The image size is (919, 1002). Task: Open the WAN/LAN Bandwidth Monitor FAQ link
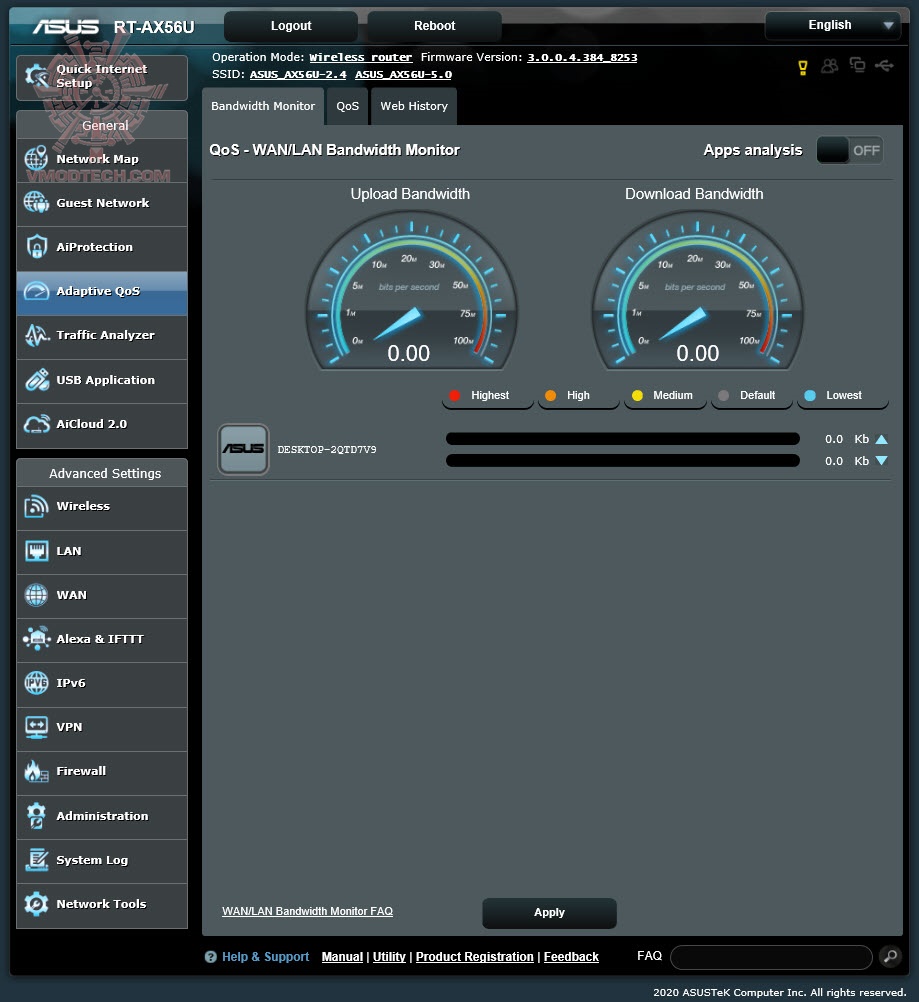307,911
